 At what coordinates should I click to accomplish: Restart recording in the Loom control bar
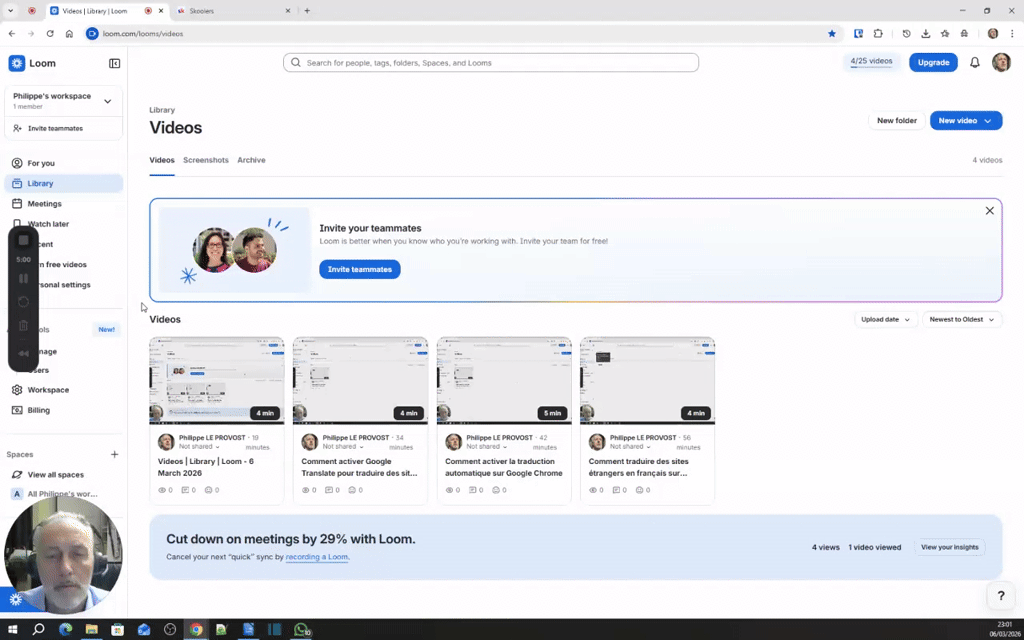click(x=24, y=302)
